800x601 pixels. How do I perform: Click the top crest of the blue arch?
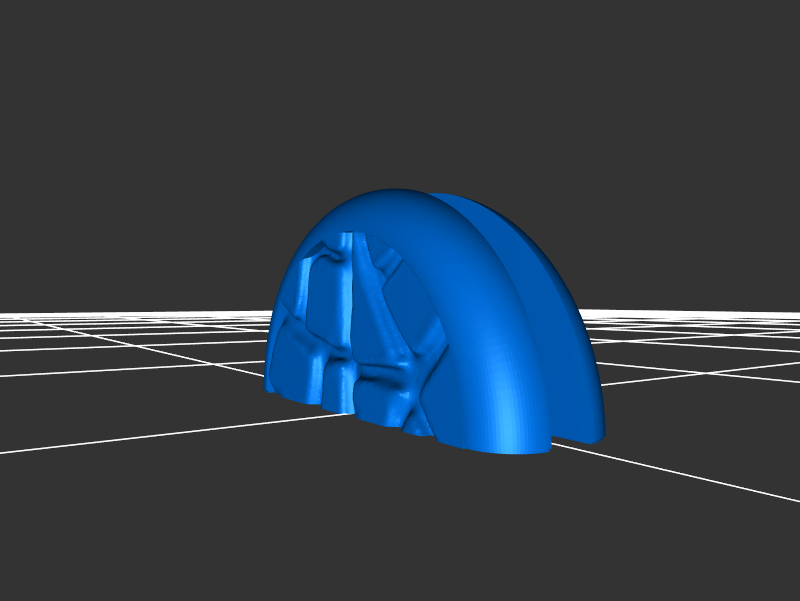click(x=400, y=196)
